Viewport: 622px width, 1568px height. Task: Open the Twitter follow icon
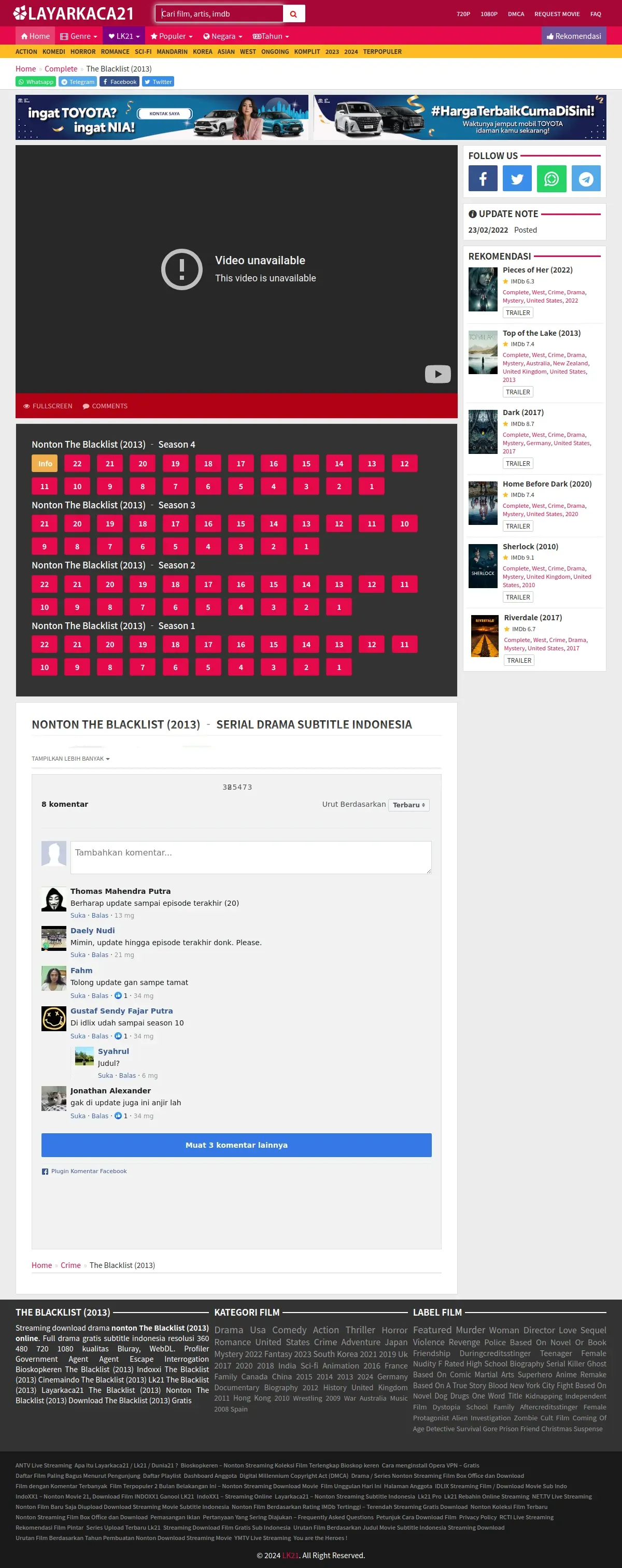point(517,178)
